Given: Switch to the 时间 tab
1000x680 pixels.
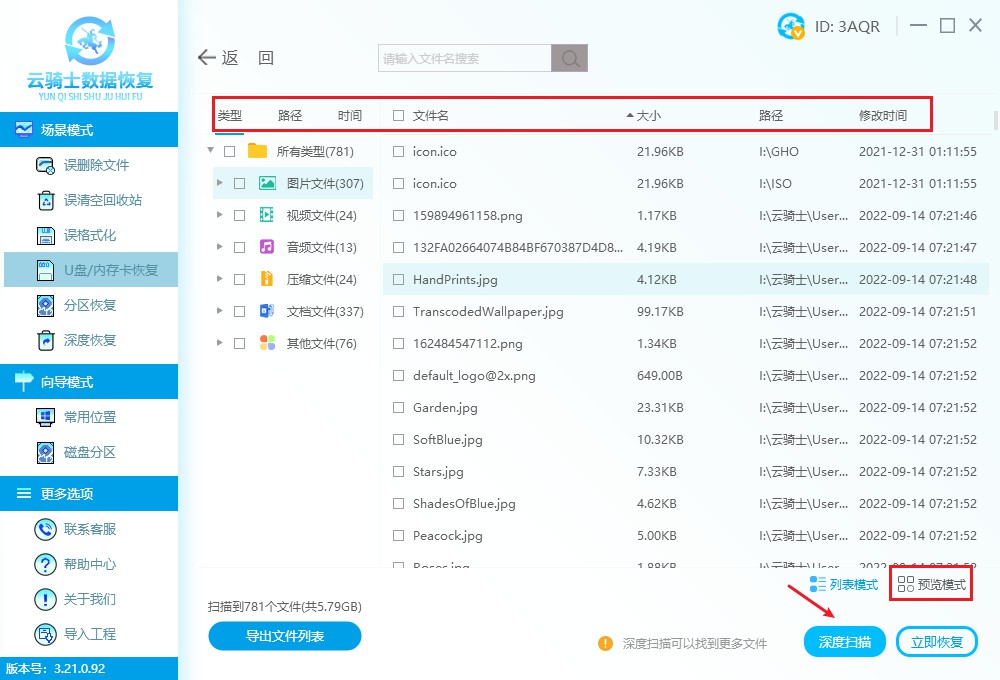Looking at the screenshot, I should tap(350, 115).
